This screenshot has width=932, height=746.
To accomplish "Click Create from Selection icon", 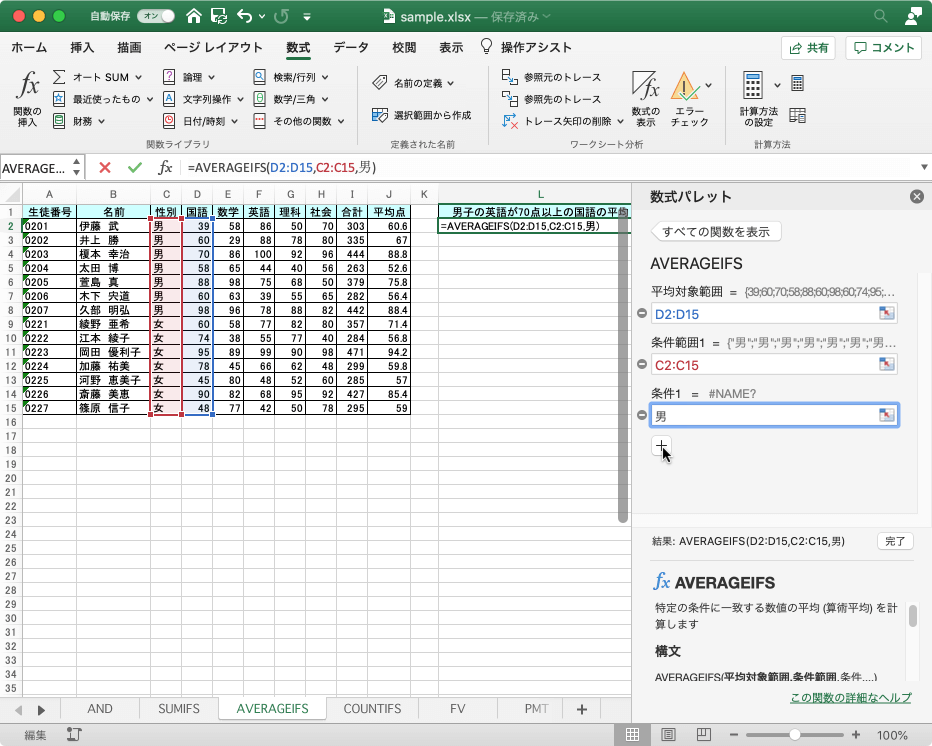I will coord(380,115).
